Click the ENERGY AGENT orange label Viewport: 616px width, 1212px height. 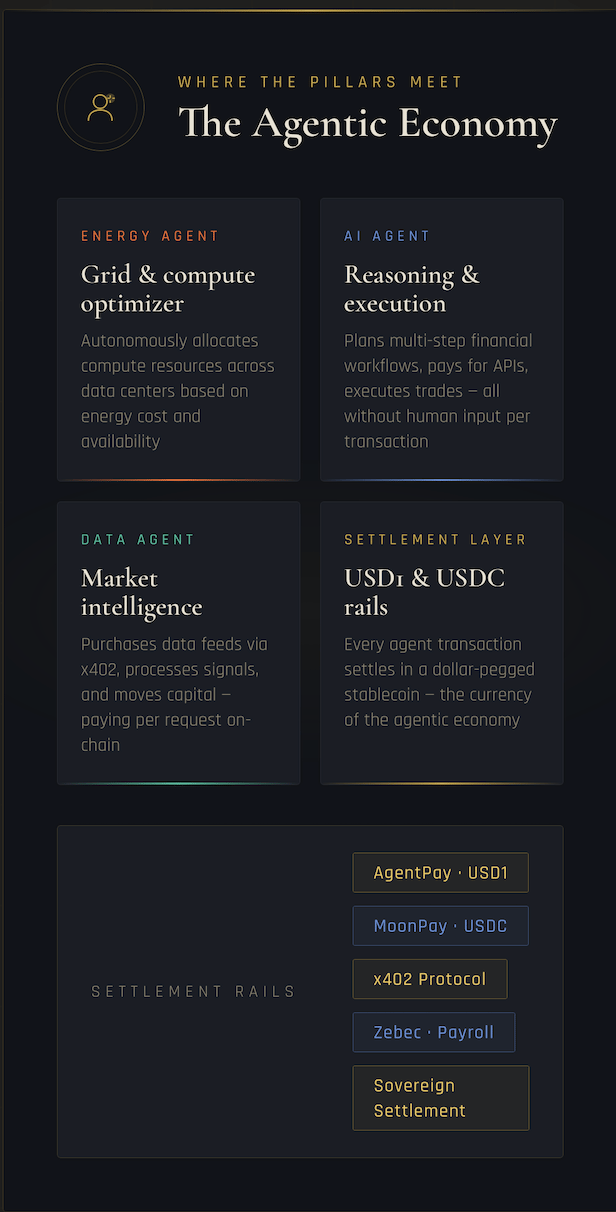(150, 236)
